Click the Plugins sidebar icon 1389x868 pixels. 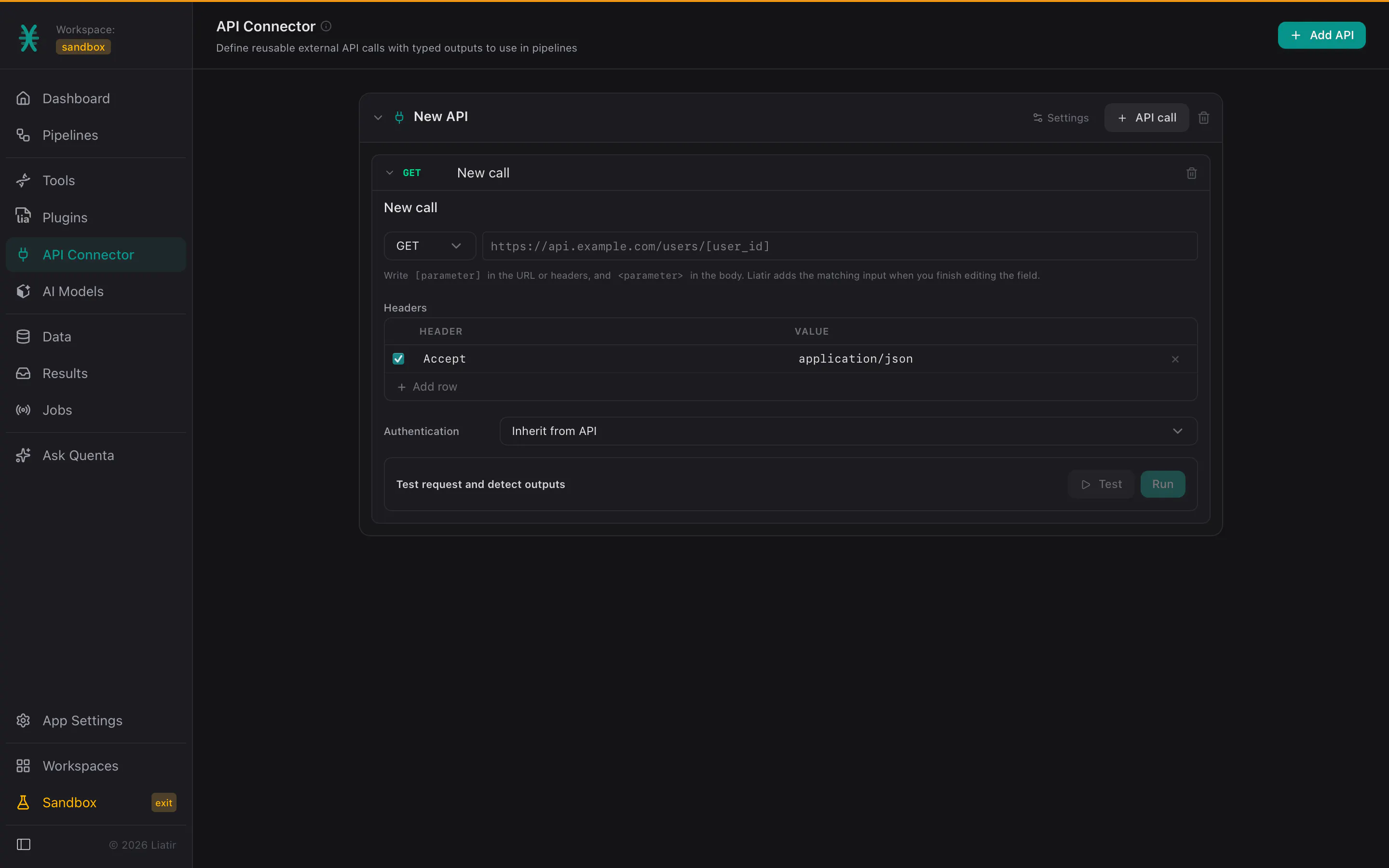pyautogui.click(x=23, y=217)
